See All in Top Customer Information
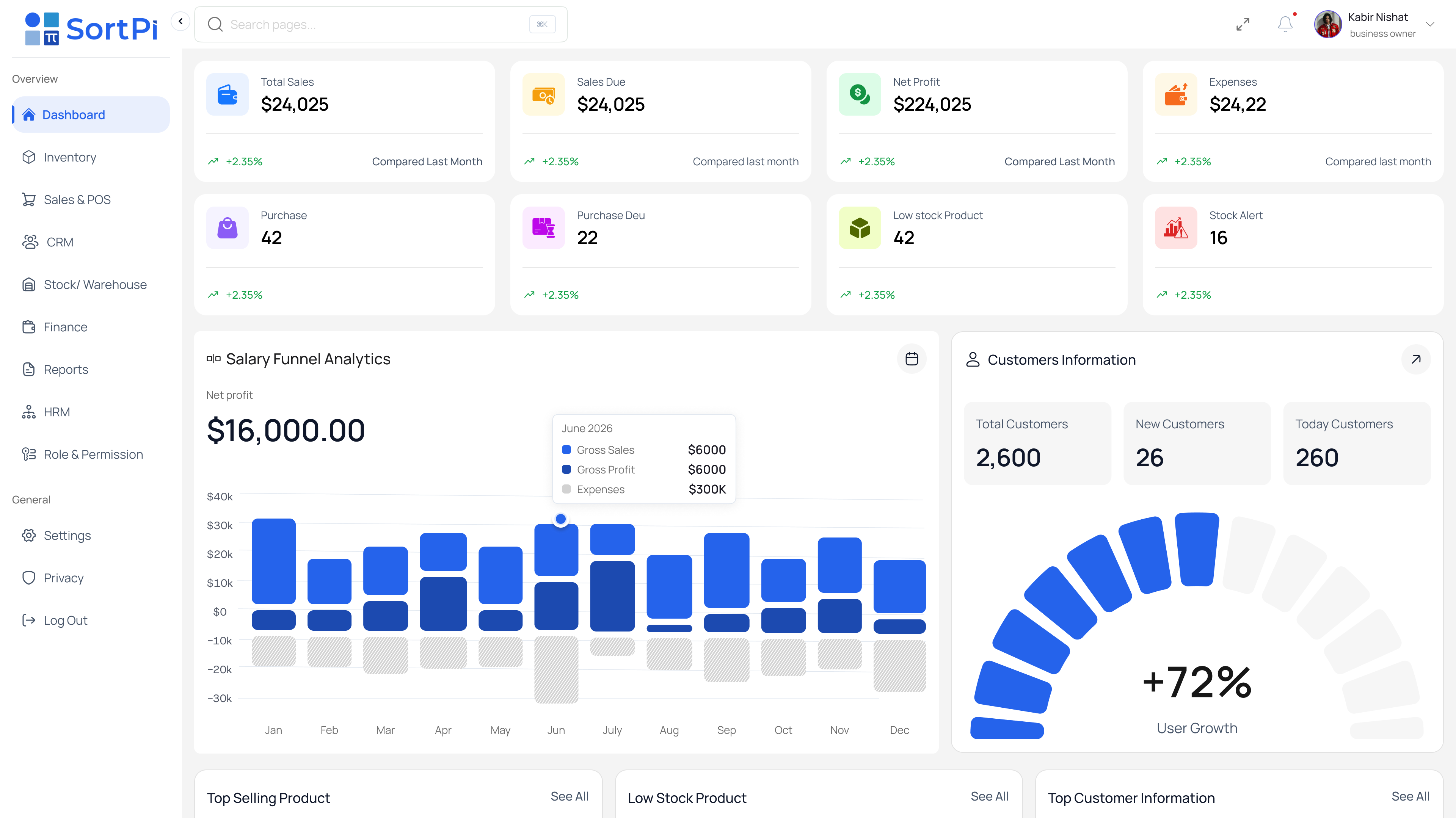The height and width of the screenshot is (818, 1456). pyautogui.click(x=1410, y=796)
